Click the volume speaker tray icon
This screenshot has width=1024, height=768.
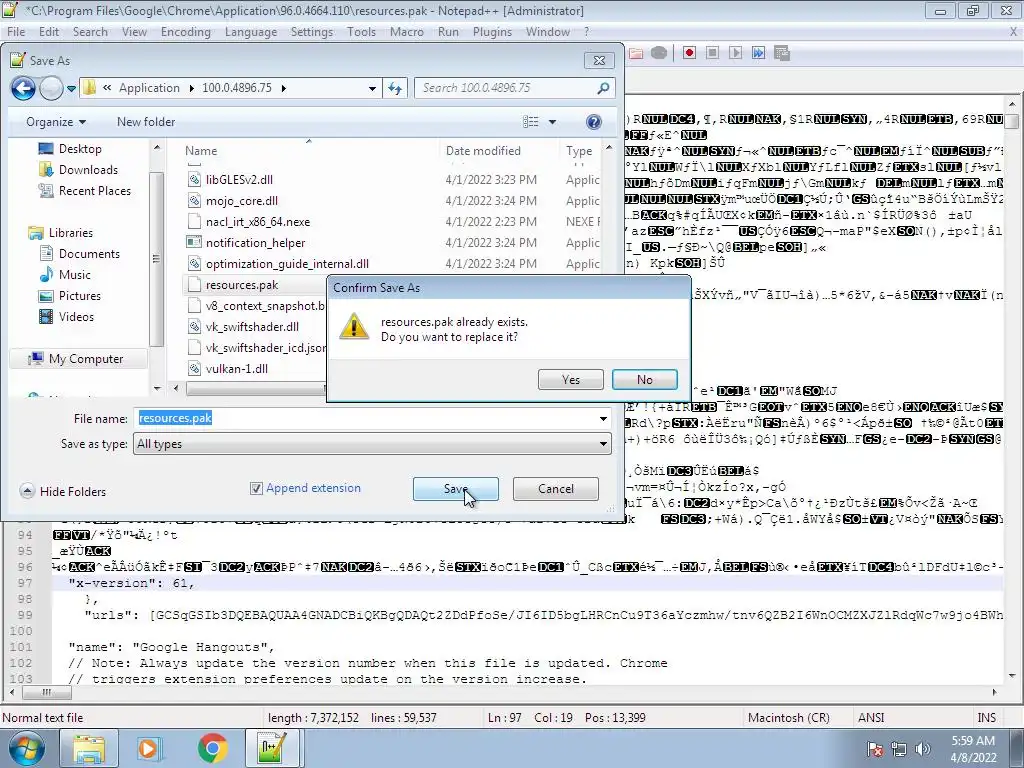coord(923,749)
